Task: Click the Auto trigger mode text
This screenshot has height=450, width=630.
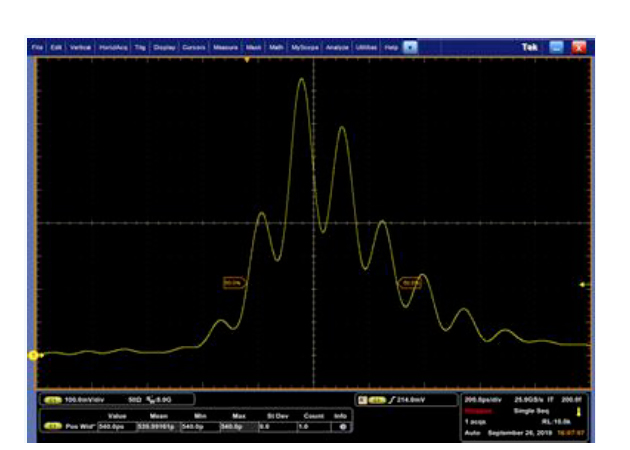Action: (x=472, y=433)
